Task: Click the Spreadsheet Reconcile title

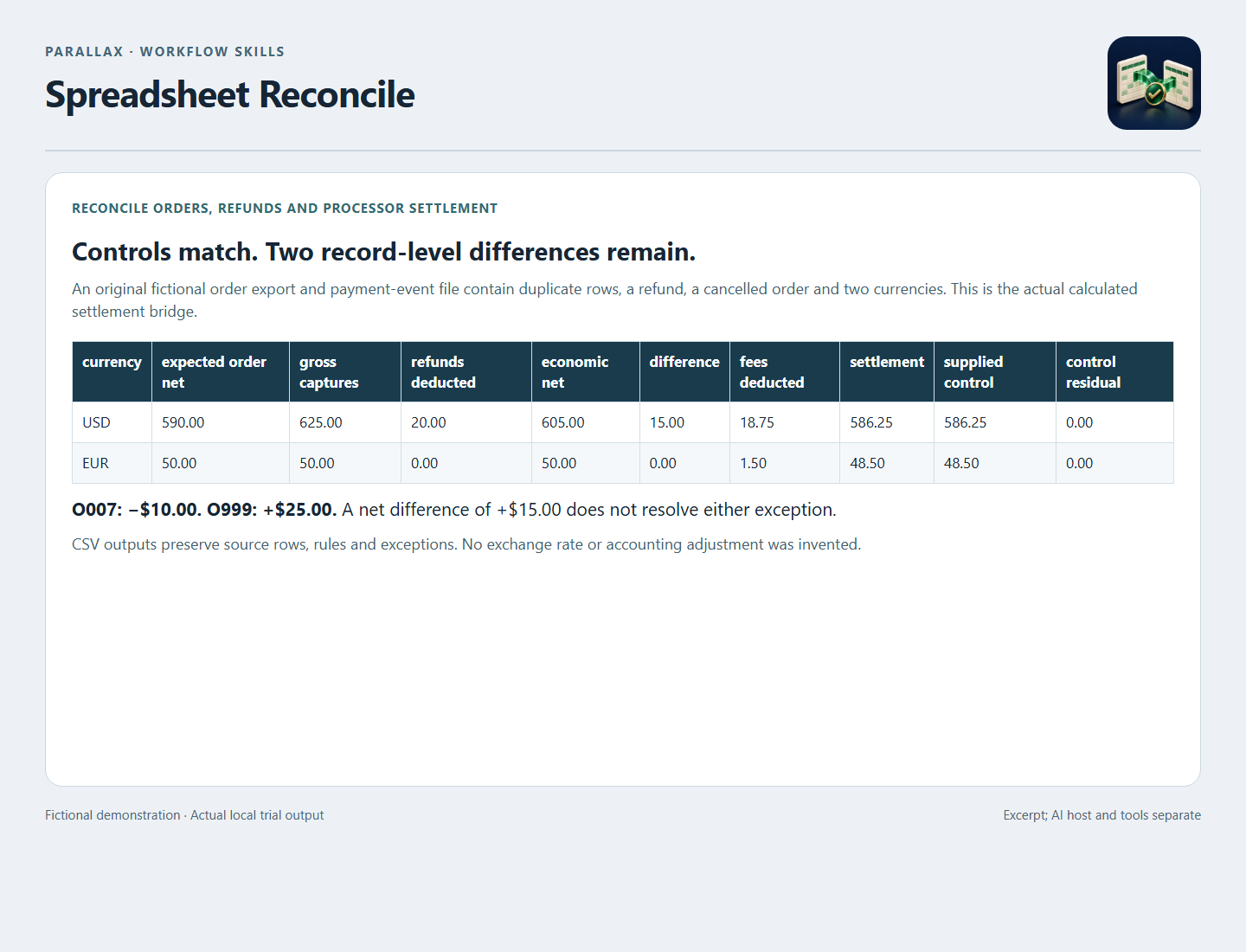Action: (x=230, y=94)
